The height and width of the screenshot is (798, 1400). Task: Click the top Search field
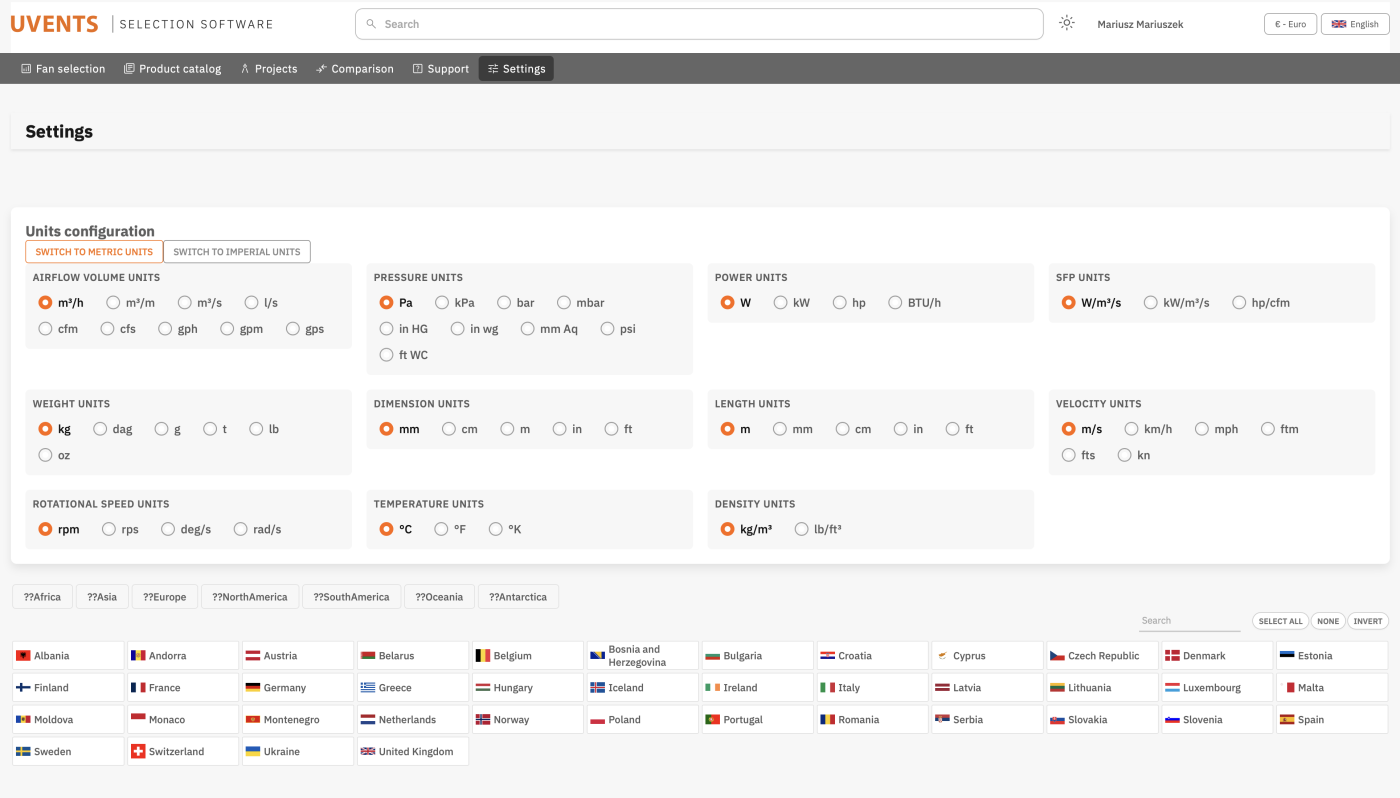coord(699,24)
